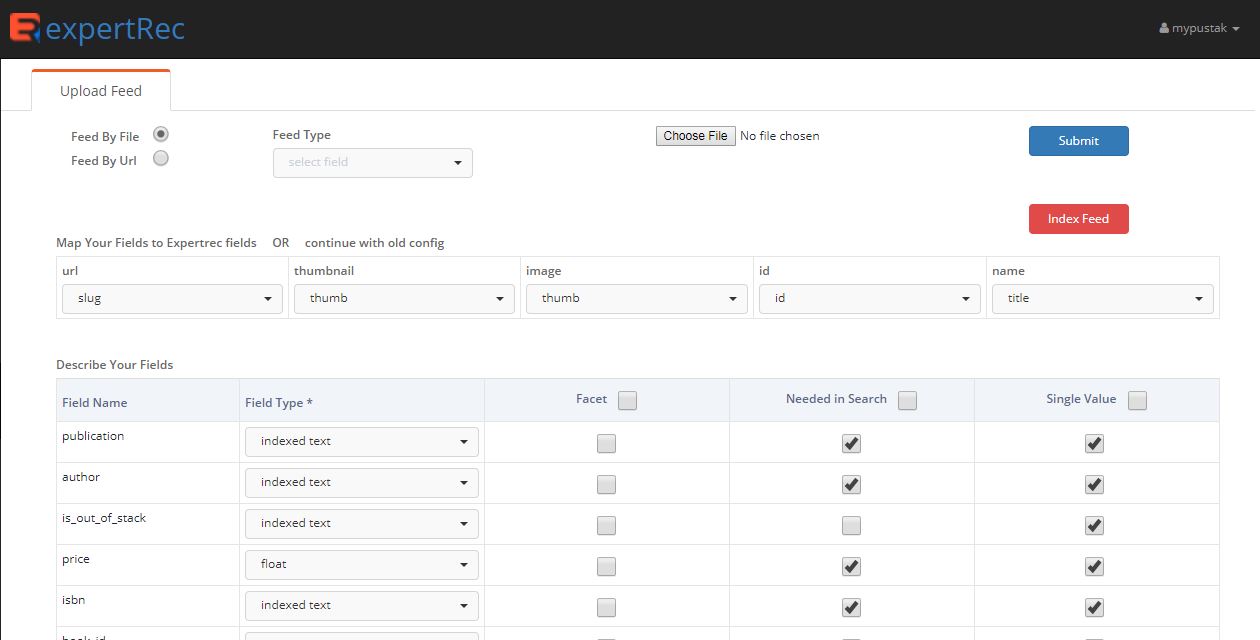The width and height of the screenshot is (1260, 640).
Task: Open the mypustak account dropdown
Action: (1200, 28)
